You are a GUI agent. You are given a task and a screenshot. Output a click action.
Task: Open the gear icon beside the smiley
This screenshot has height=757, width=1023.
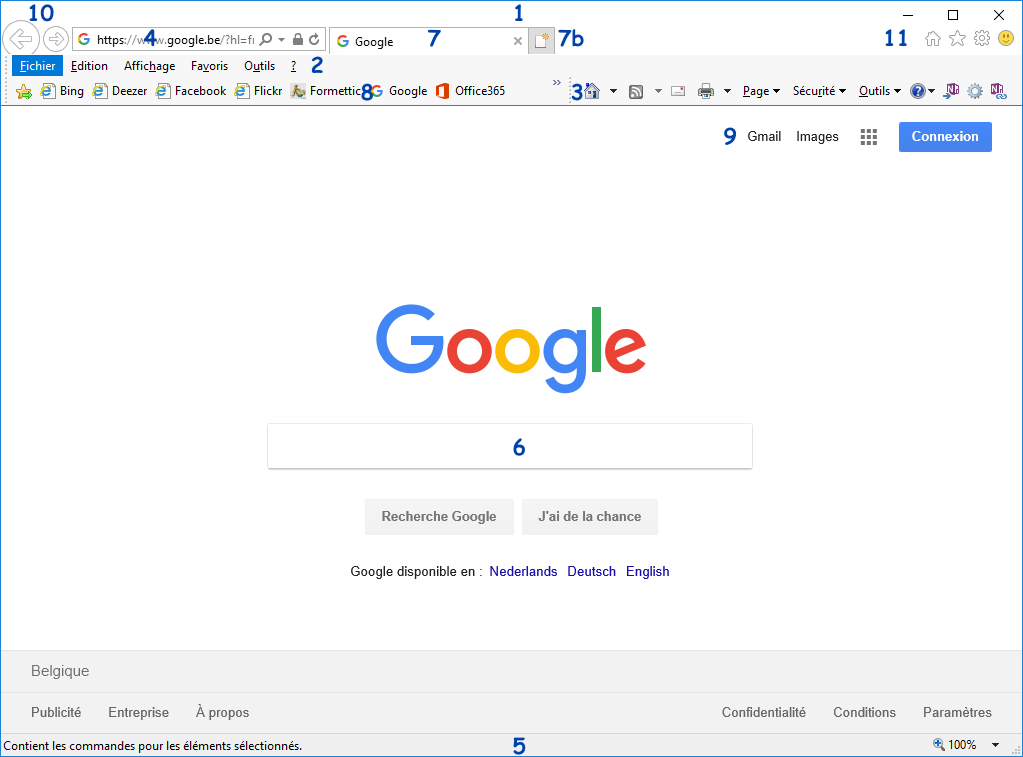[x=982, y=39]
